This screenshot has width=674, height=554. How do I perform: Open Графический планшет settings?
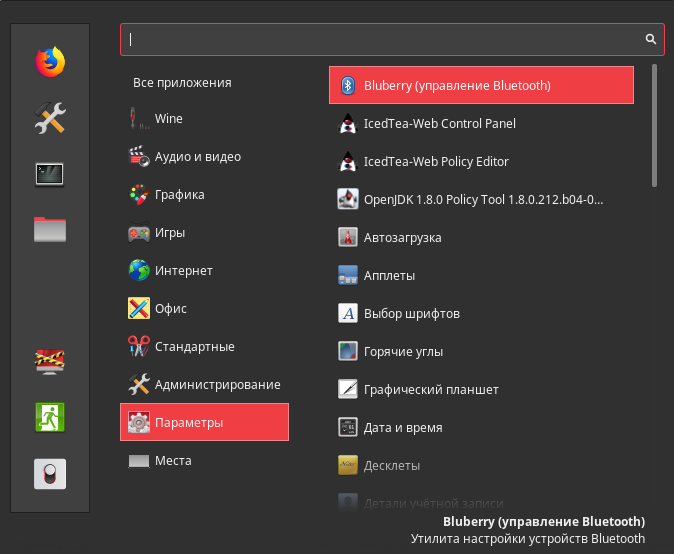click(x=481, y=389)
